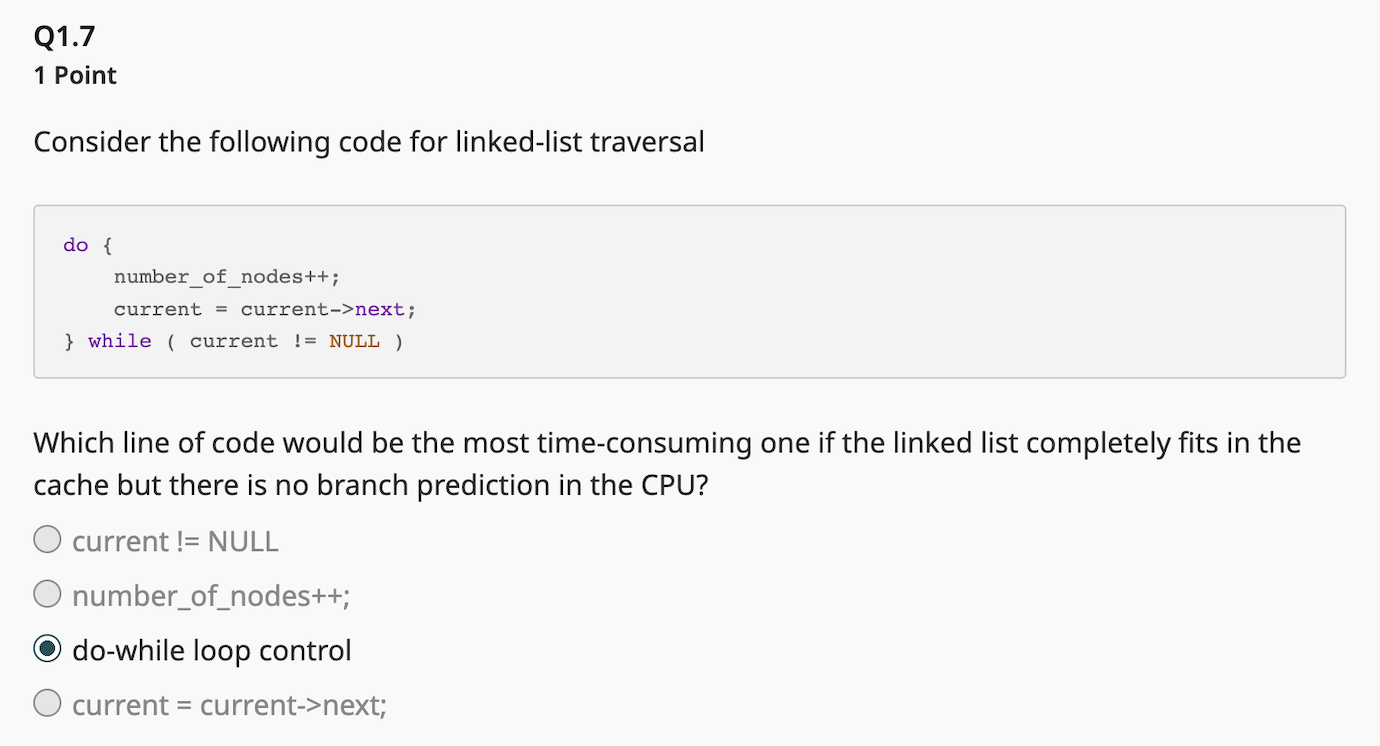
Task: Click the "current != NULL" answer label
Action: (175, 542)
